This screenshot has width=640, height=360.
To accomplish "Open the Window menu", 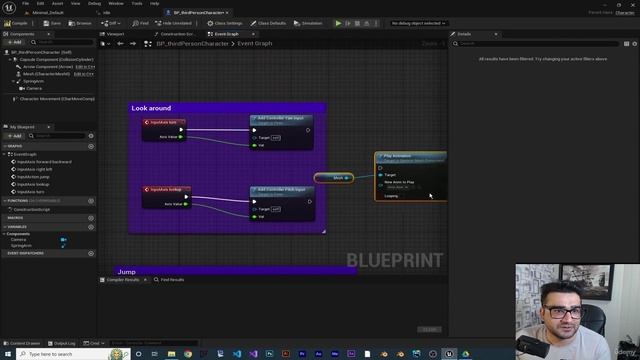I will click(116, 3).
